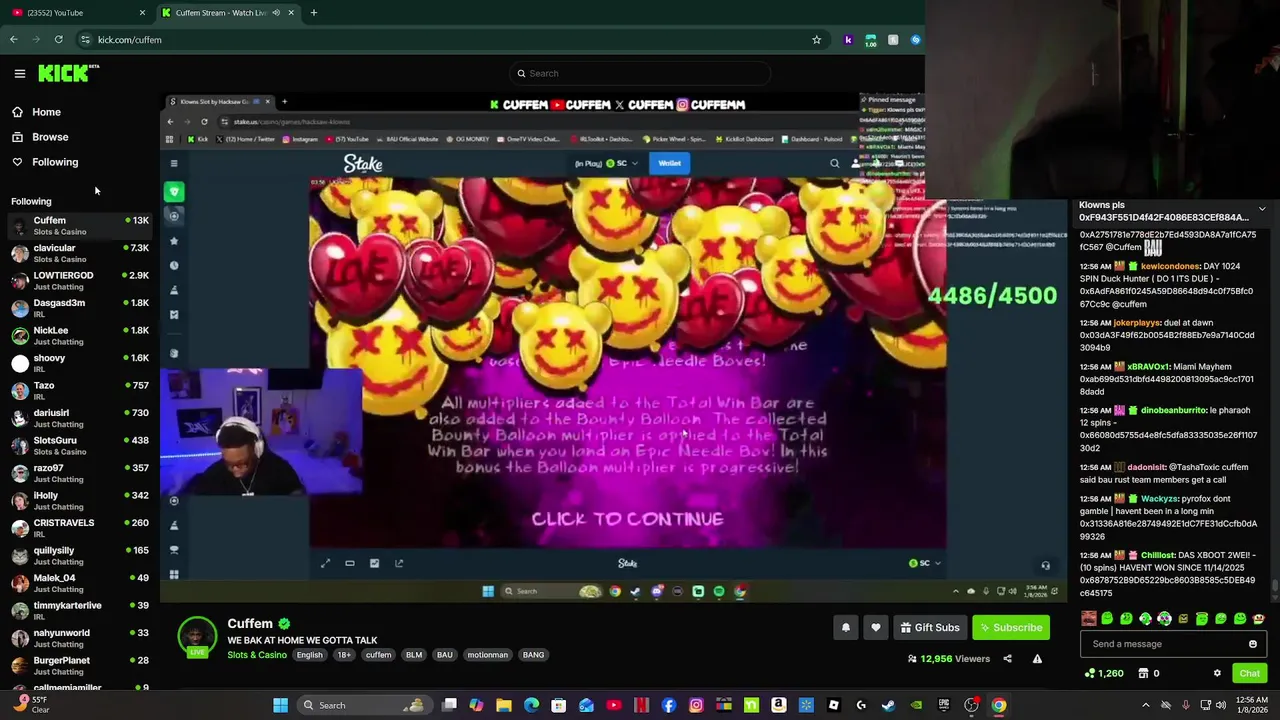This screenshot has height=720, width=1280.
Task: Open shoovy channel in sidebar
Action: pos(80,363)
